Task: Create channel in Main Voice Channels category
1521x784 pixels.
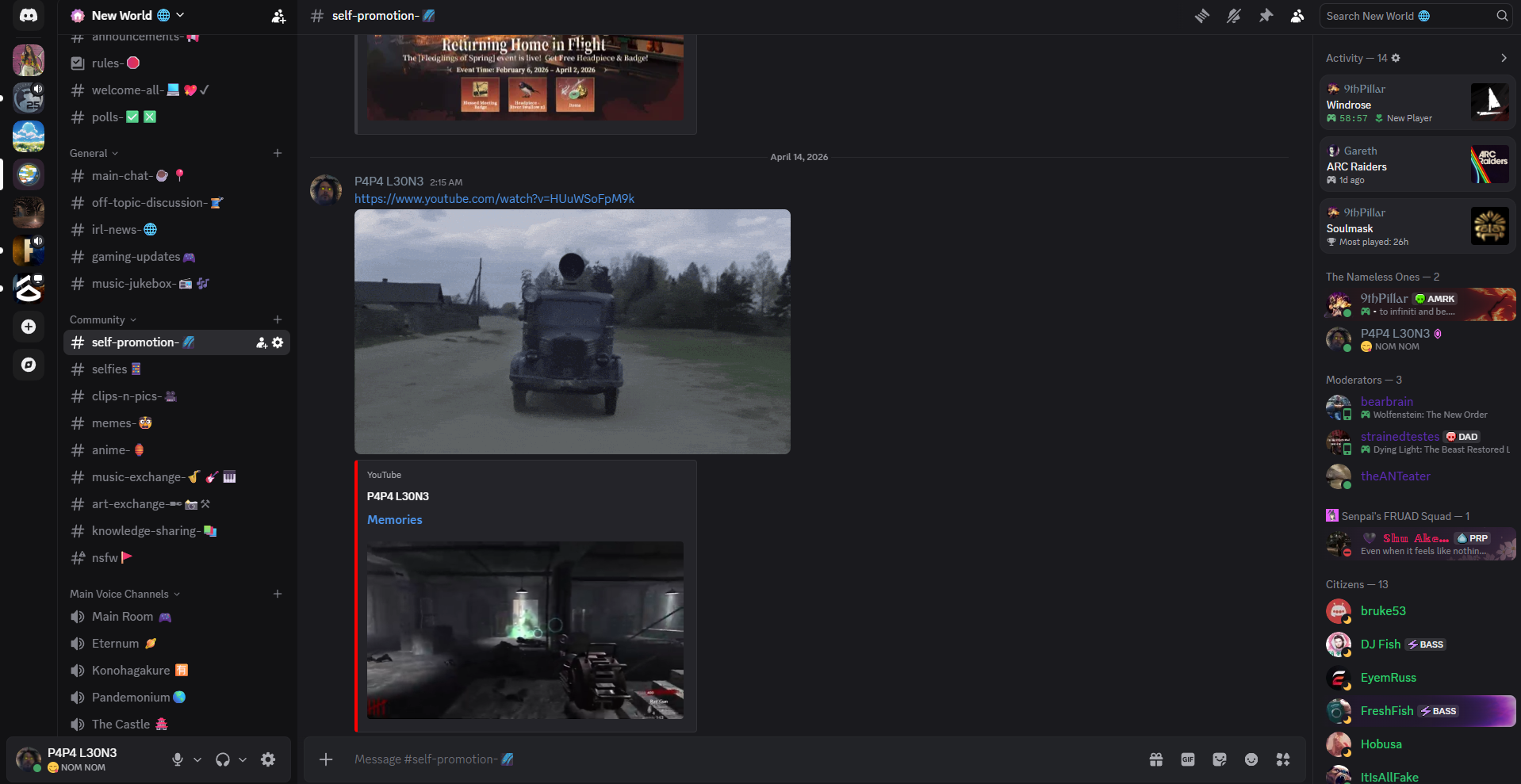Action: click(278, 594)
